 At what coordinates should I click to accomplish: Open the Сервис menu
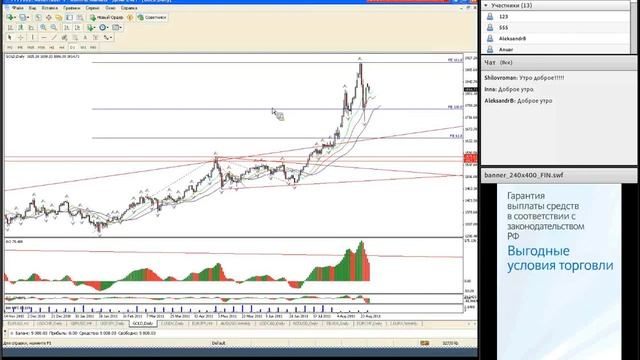click(92, 8)
